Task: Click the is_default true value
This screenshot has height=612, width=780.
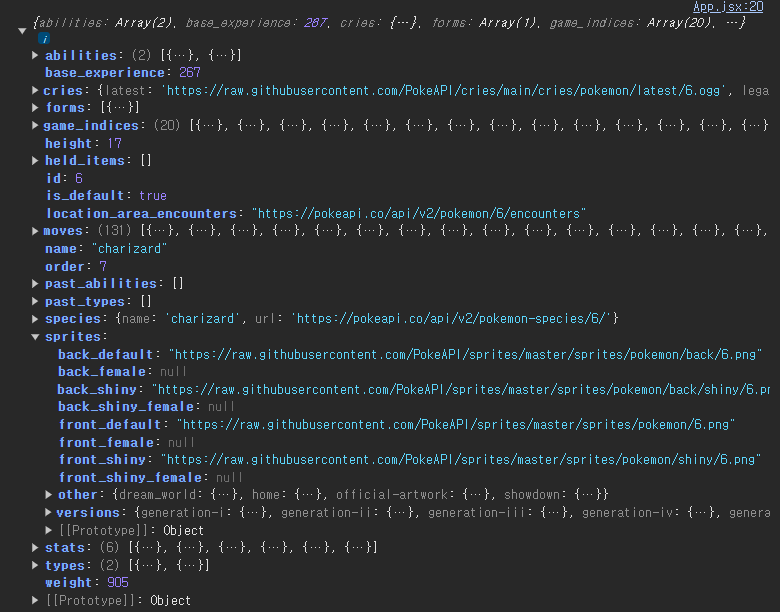Action: coord(153,196)
